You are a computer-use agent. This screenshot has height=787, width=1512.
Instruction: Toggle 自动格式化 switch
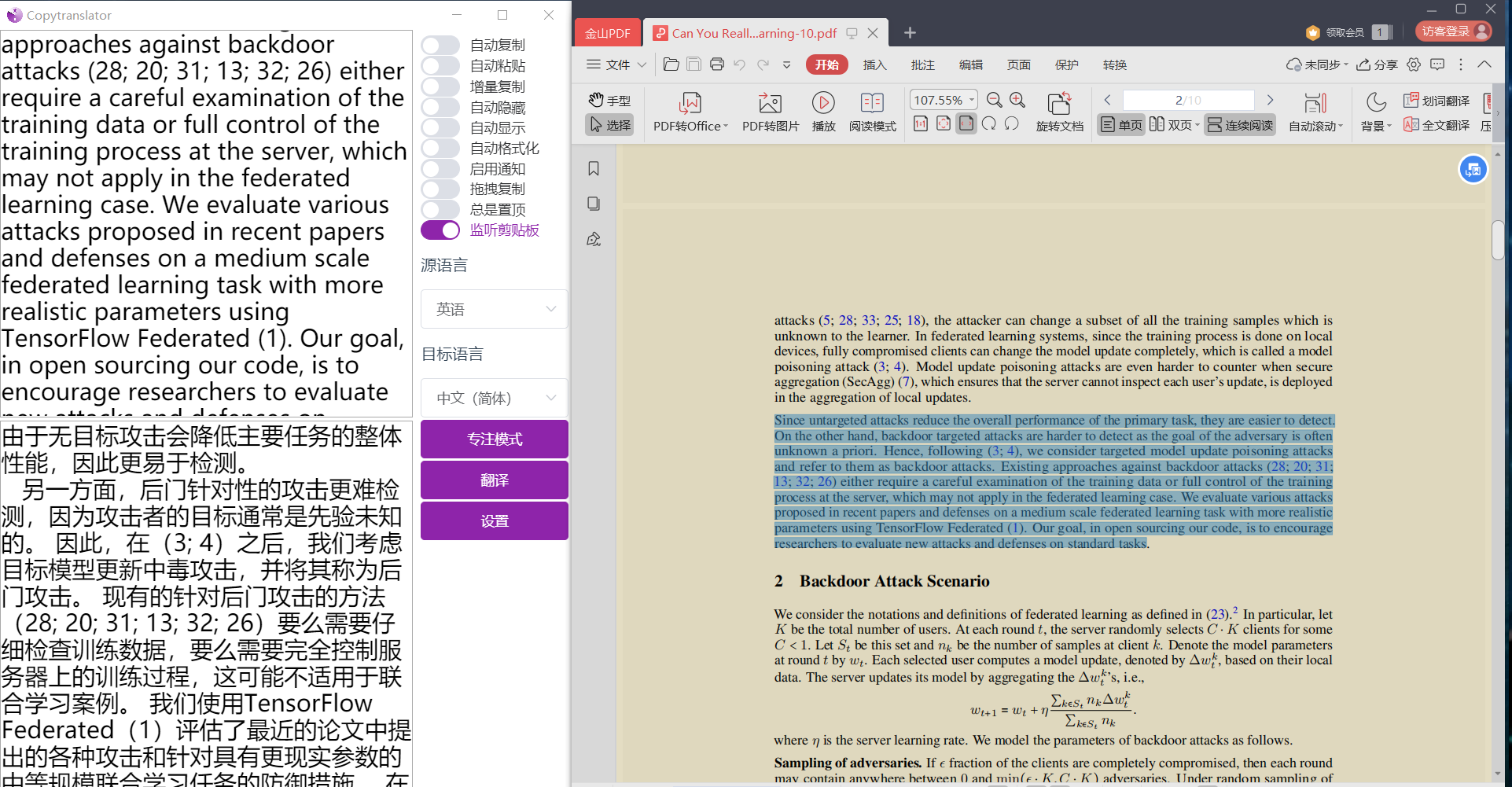440,148
